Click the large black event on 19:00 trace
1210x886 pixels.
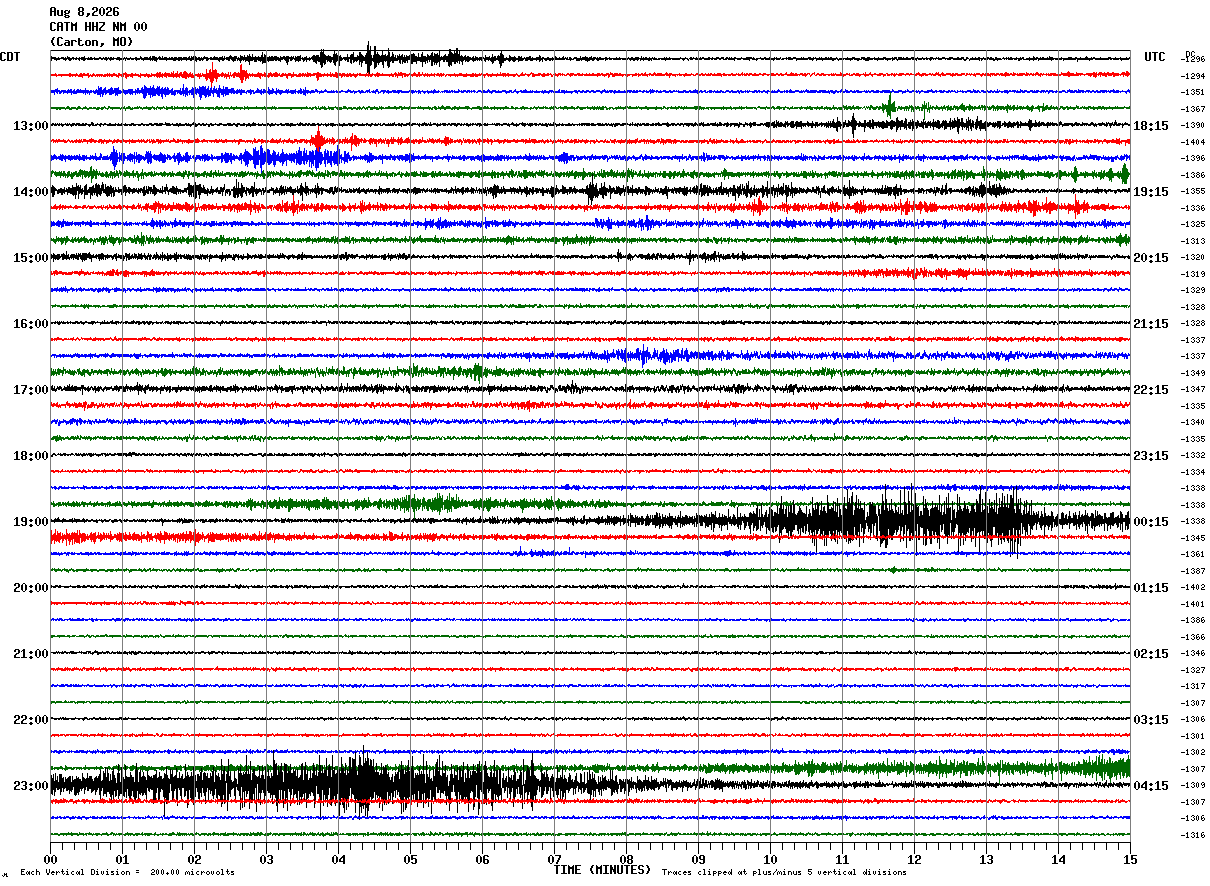point(890,520)
